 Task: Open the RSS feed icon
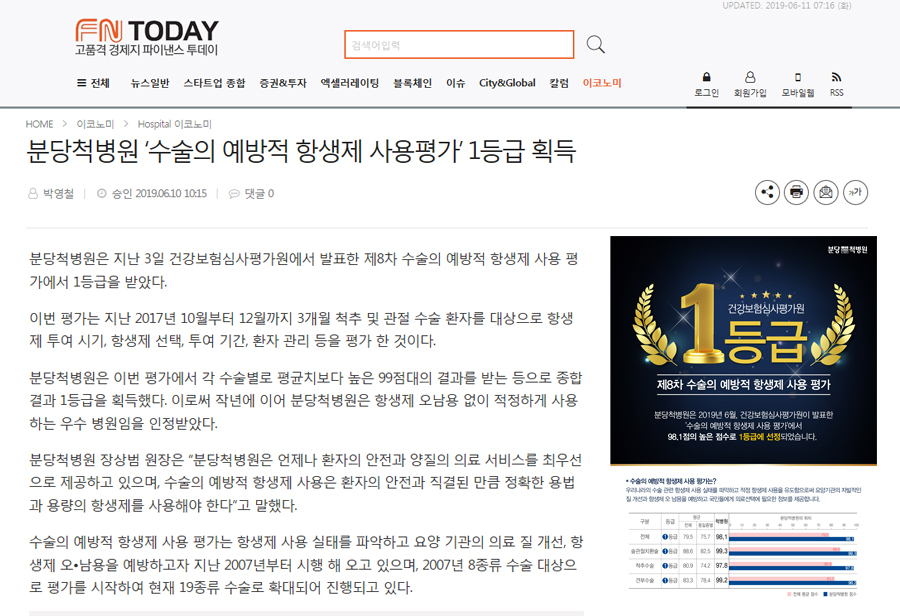(x=836, y=77)
